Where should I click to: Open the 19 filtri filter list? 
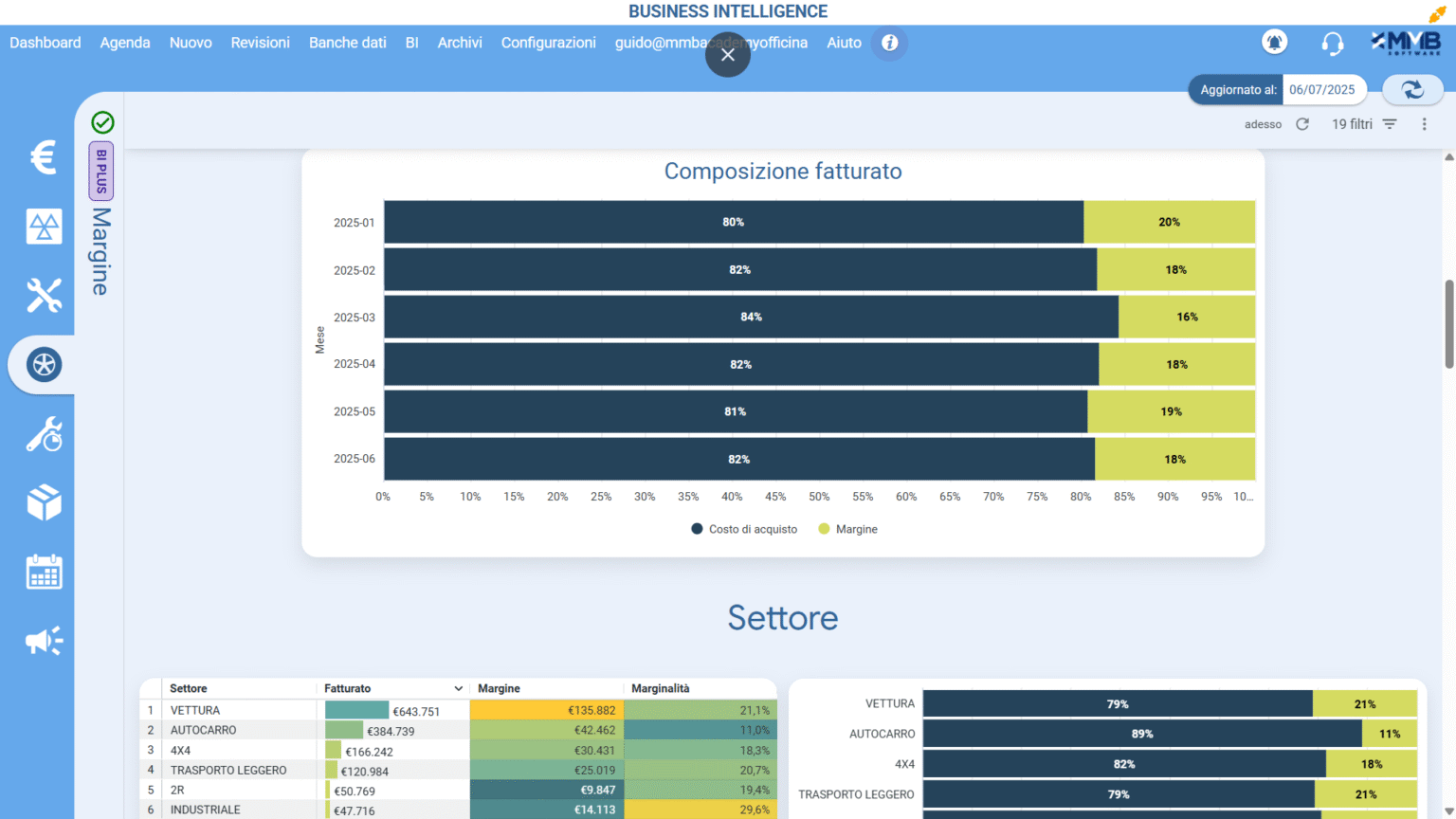coord(1364,124)
